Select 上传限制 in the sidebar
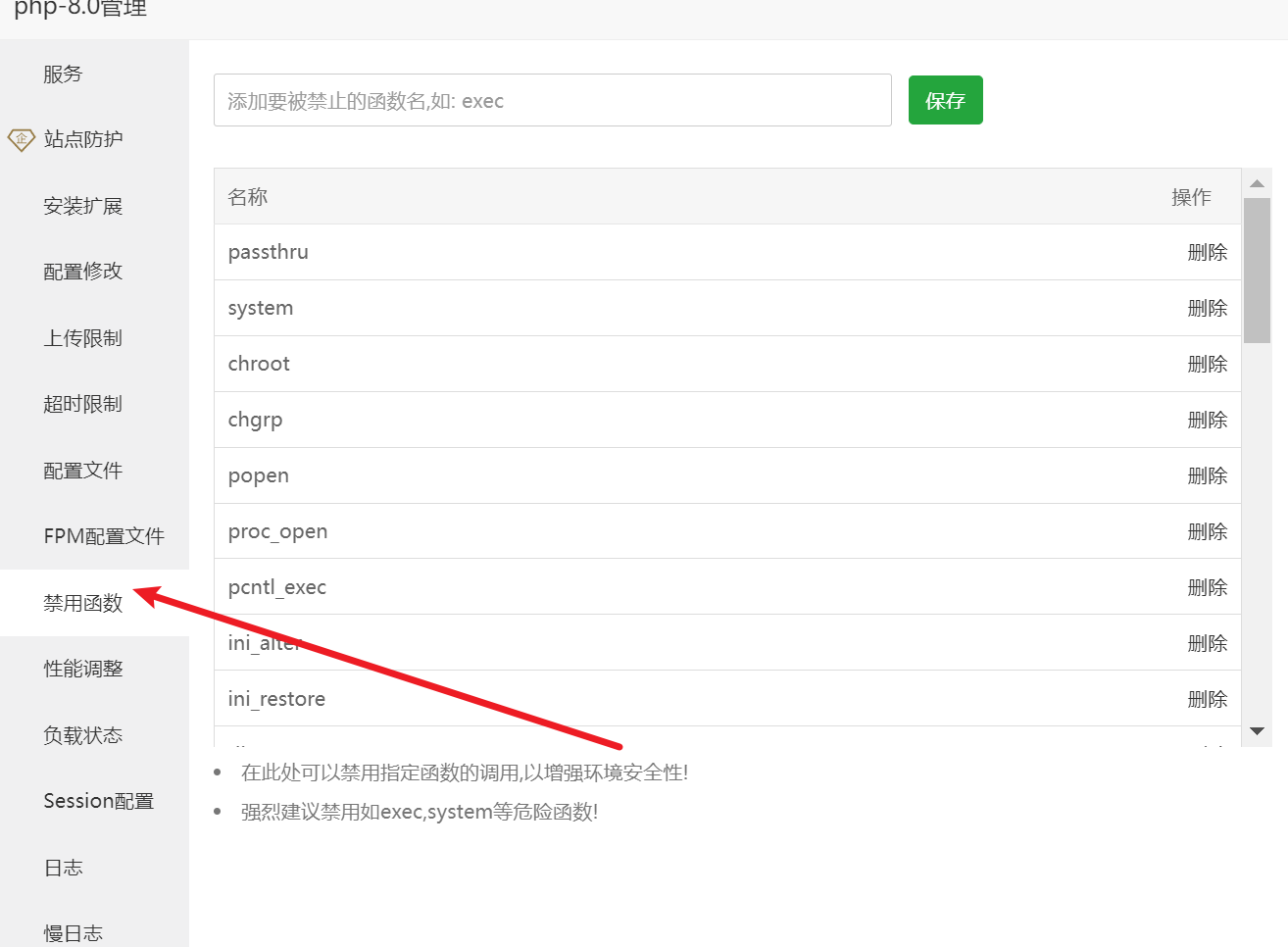1288x947 pixels. point(82,337)
